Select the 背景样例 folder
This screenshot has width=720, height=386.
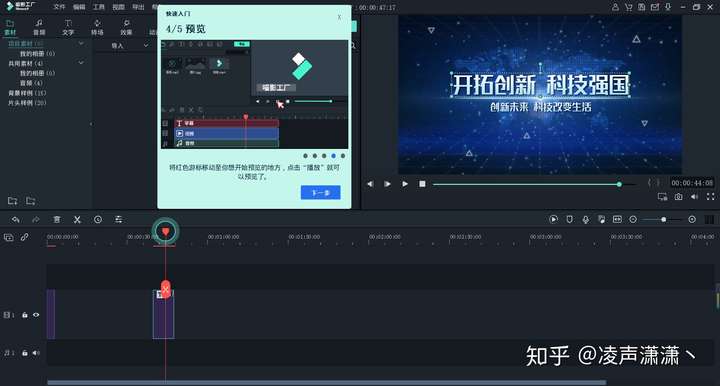click(27, 93)
